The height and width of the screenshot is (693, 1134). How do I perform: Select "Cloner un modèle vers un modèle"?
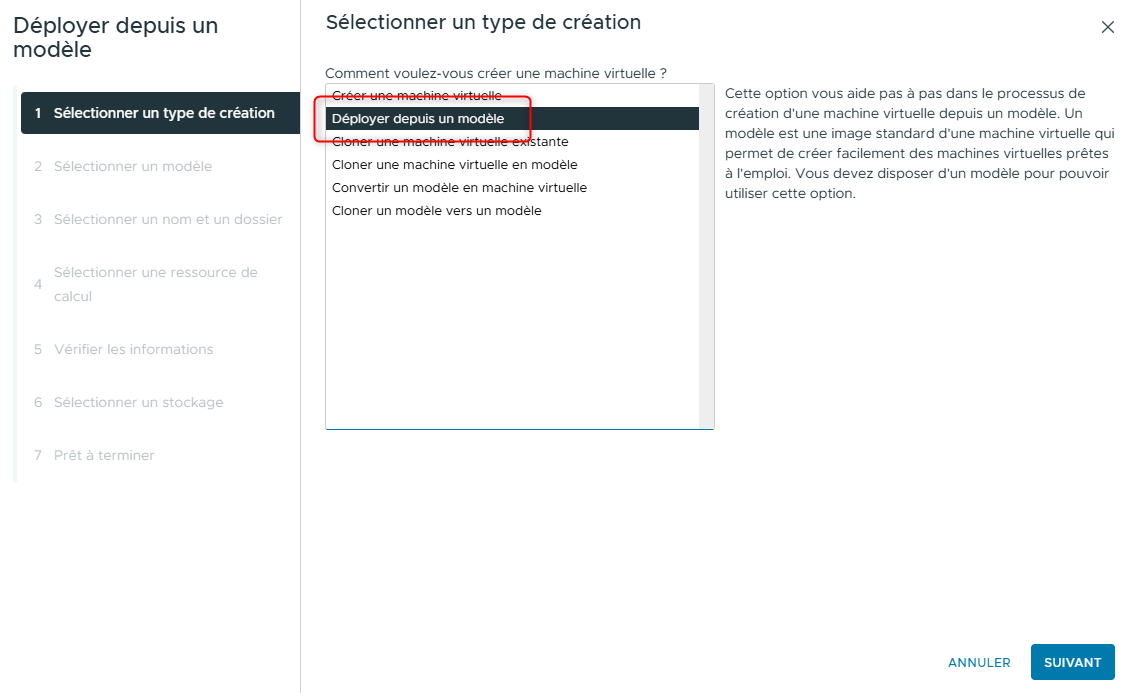[435, 210]
